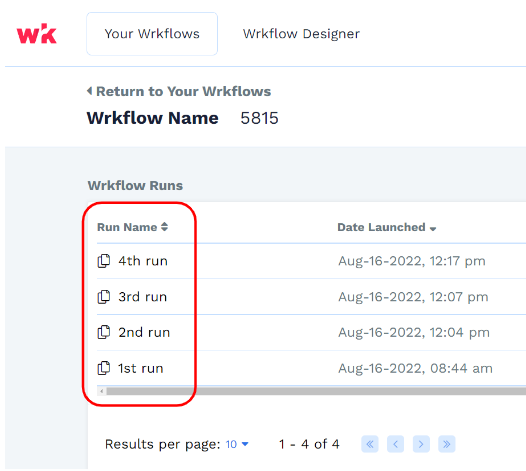Open the 3rd run entry
Screen dimensions: 526x471
click(x=143, y=297)
